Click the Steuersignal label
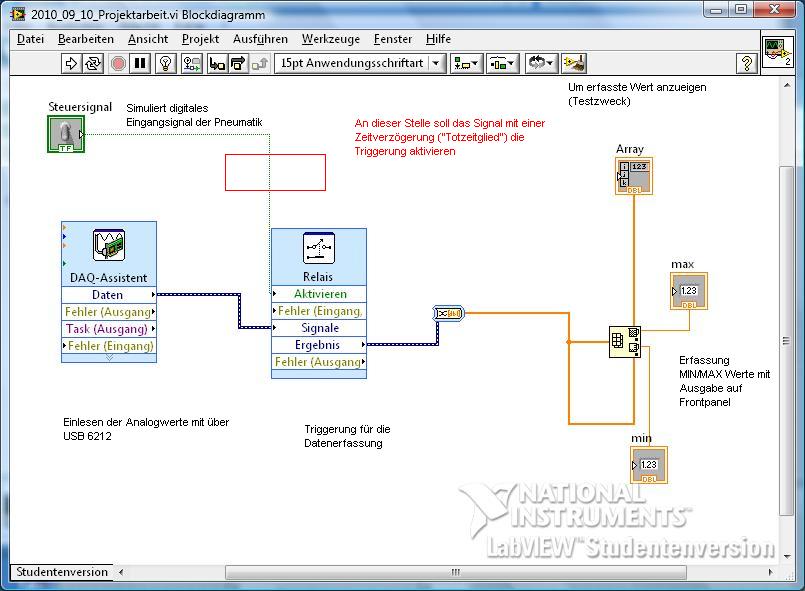The image size is (805, 591). pyautogui.click(x=80, y=107)
